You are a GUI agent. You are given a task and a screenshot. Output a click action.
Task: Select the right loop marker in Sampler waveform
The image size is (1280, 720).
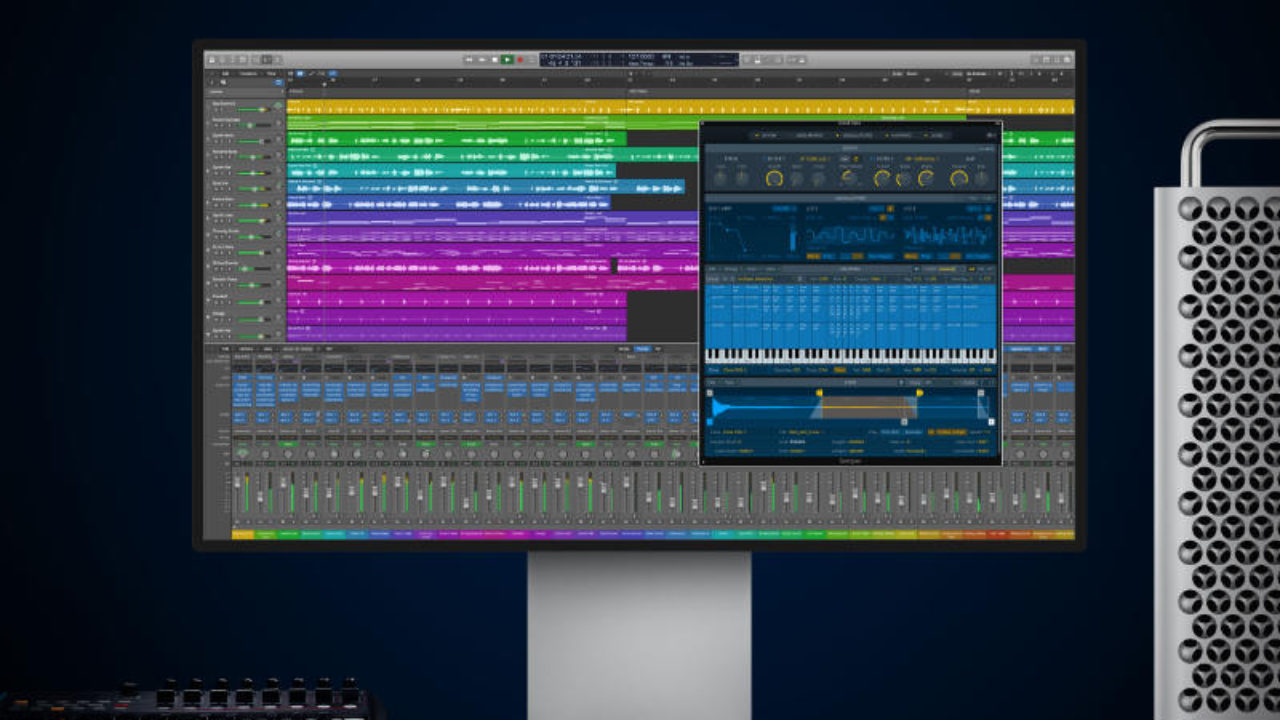click(919, 393)
